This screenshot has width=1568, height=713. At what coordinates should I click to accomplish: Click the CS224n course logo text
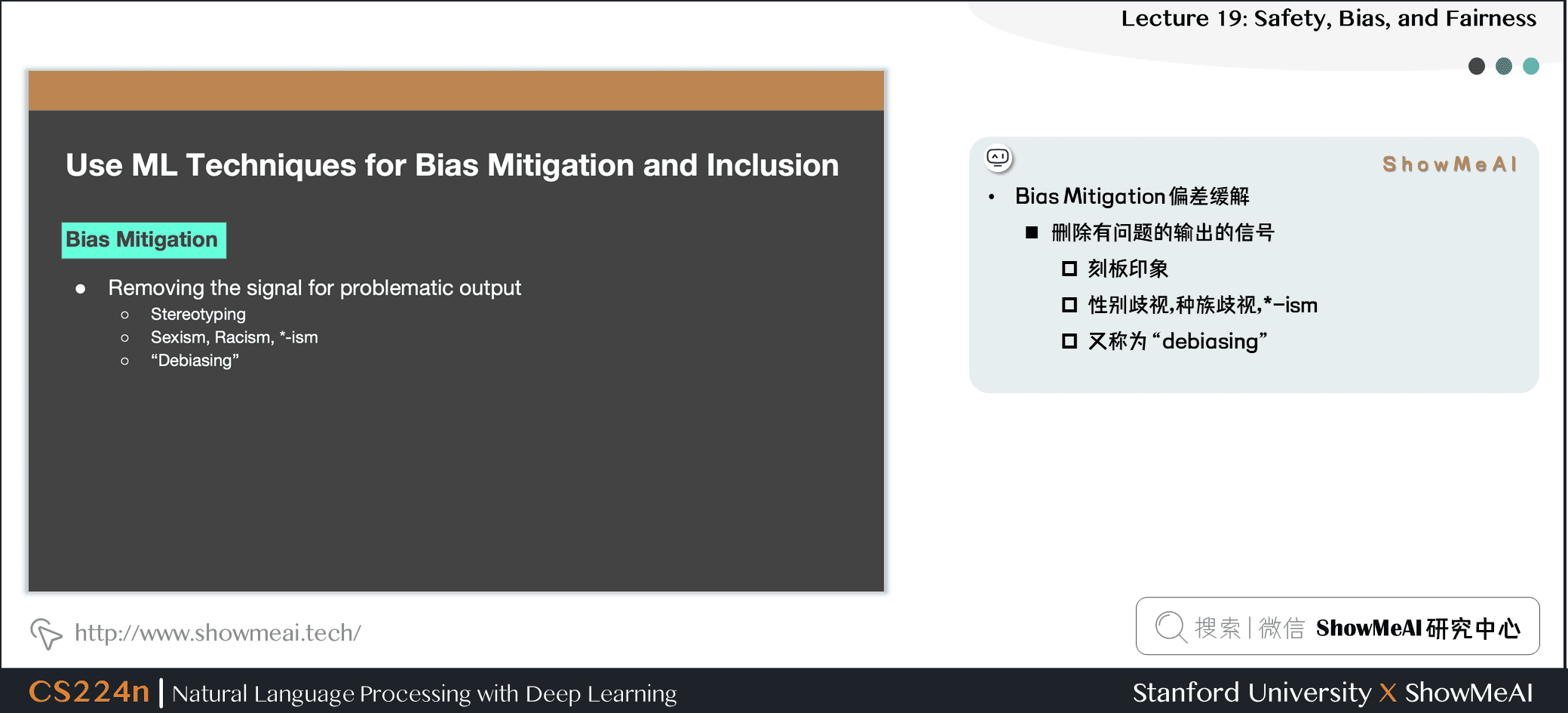[x=89, y=691]
